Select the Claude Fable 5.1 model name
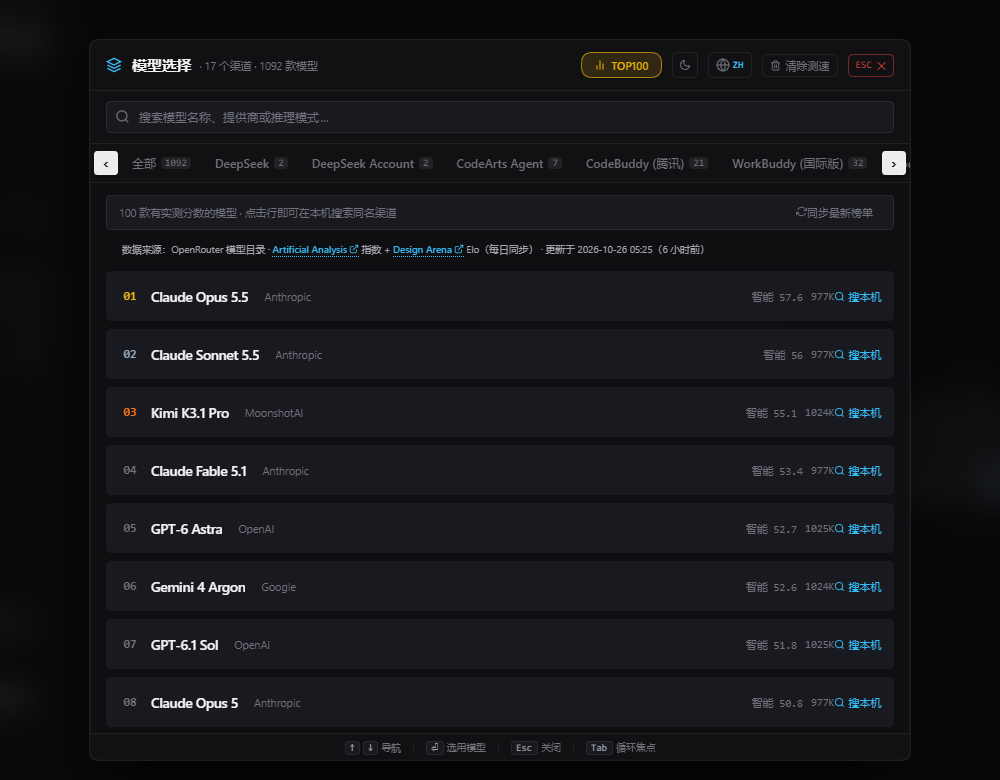This screenshot has width=1000, height=780. (x=198, y=471)
